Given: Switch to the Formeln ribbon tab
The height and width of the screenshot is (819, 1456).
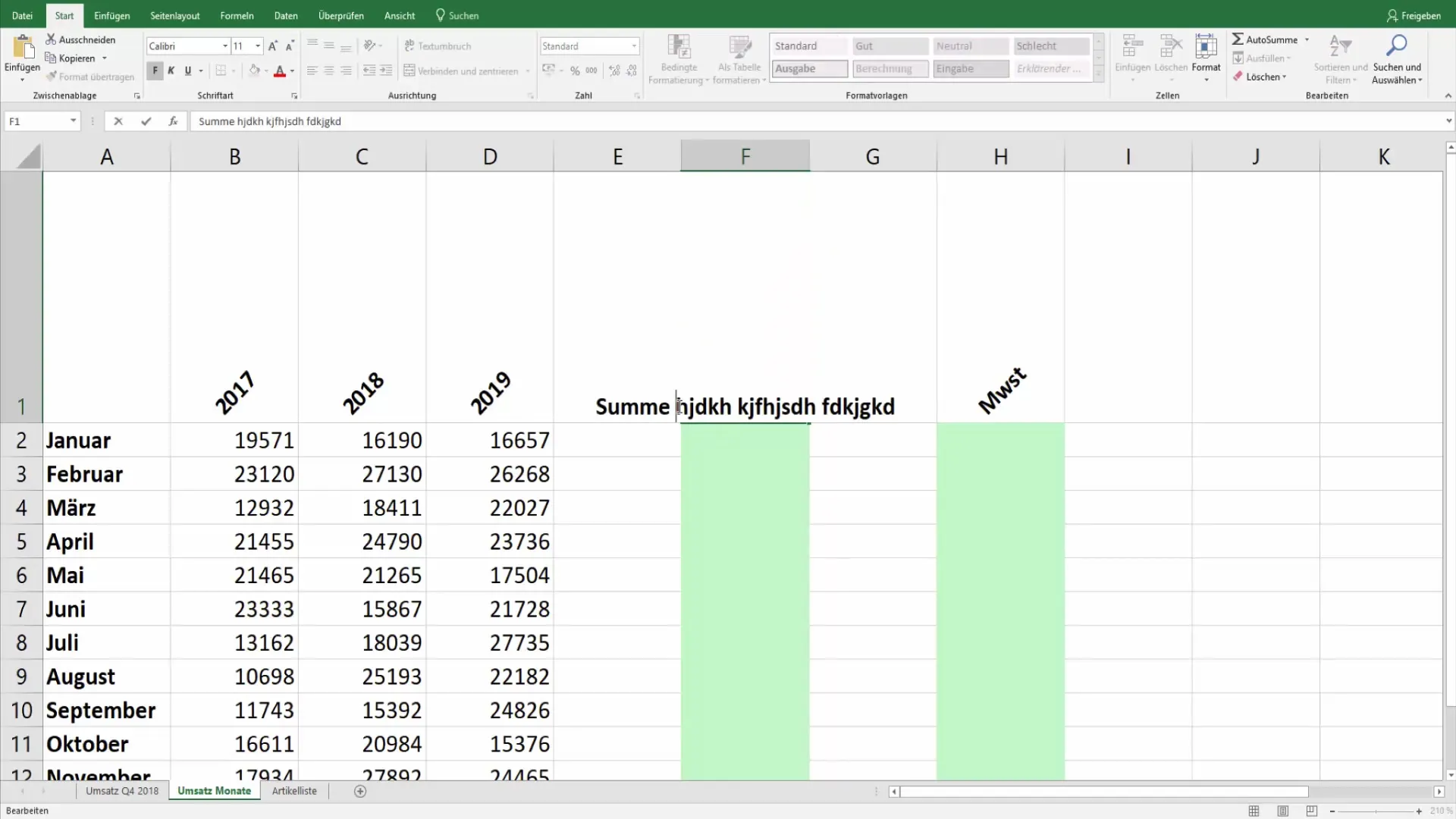Looking at the screenshot, I should 237,15.
